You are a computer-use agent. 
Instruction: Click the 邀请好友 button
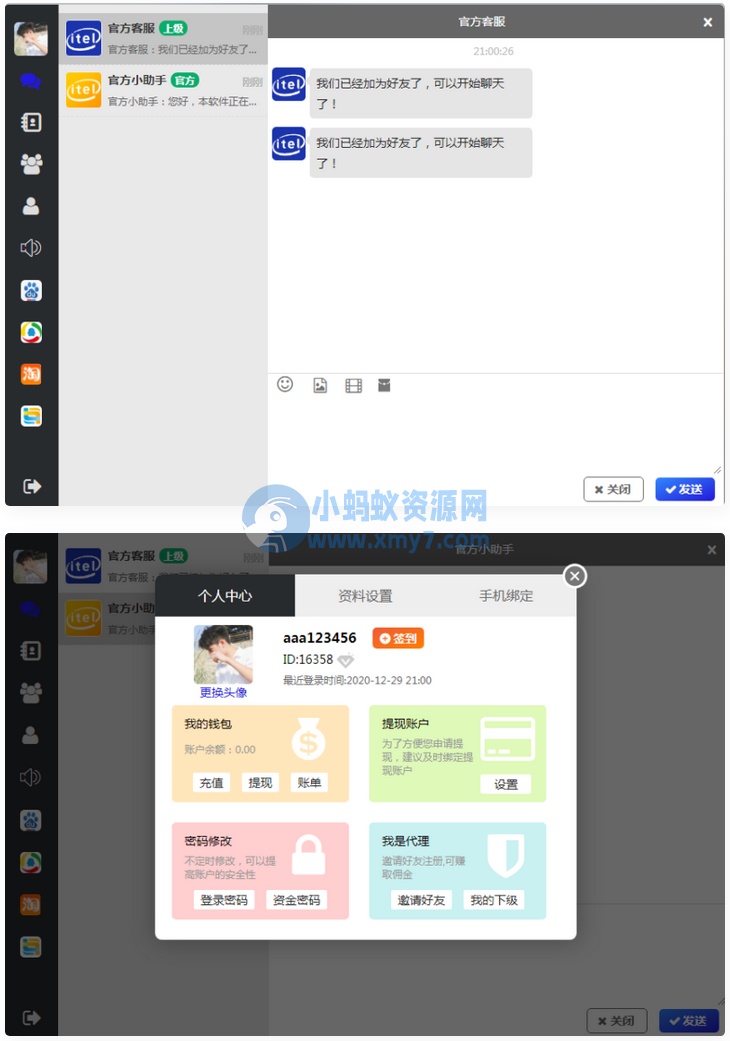(x=421, y=900)
